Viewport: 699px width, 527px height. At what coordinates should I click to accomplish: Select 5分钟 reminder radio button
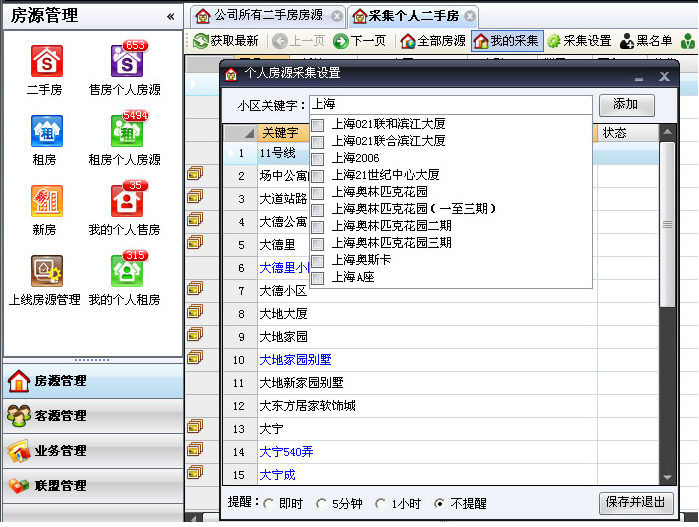point(321,504)
